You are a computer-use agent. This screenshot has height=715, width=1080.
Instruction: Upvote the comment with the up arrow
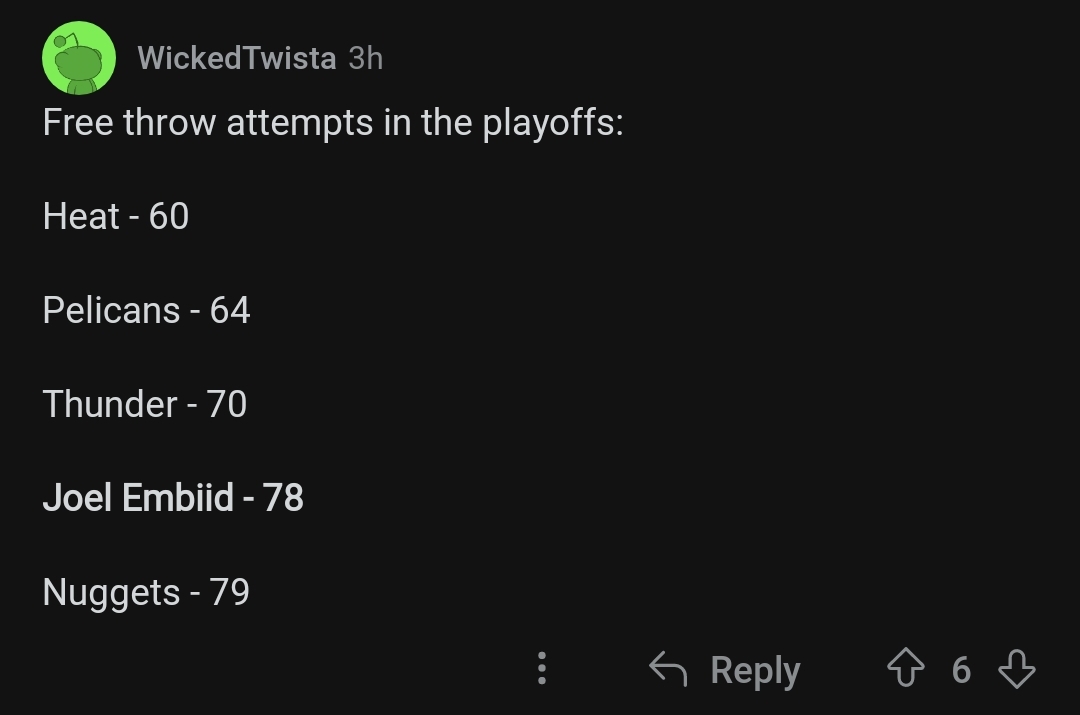click(x=906, y=668)
